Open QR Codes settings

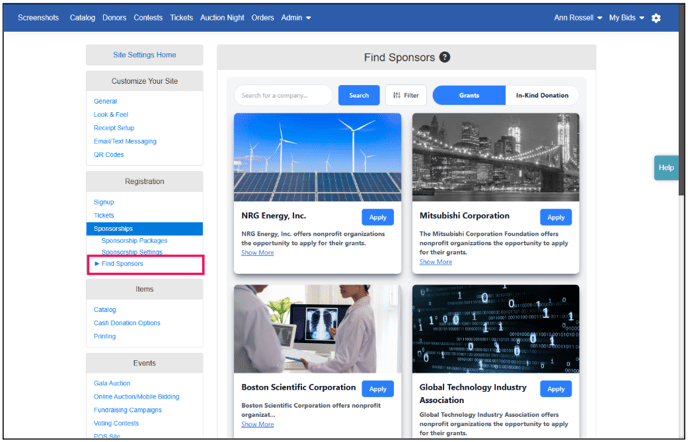click(x=108, y=155)
